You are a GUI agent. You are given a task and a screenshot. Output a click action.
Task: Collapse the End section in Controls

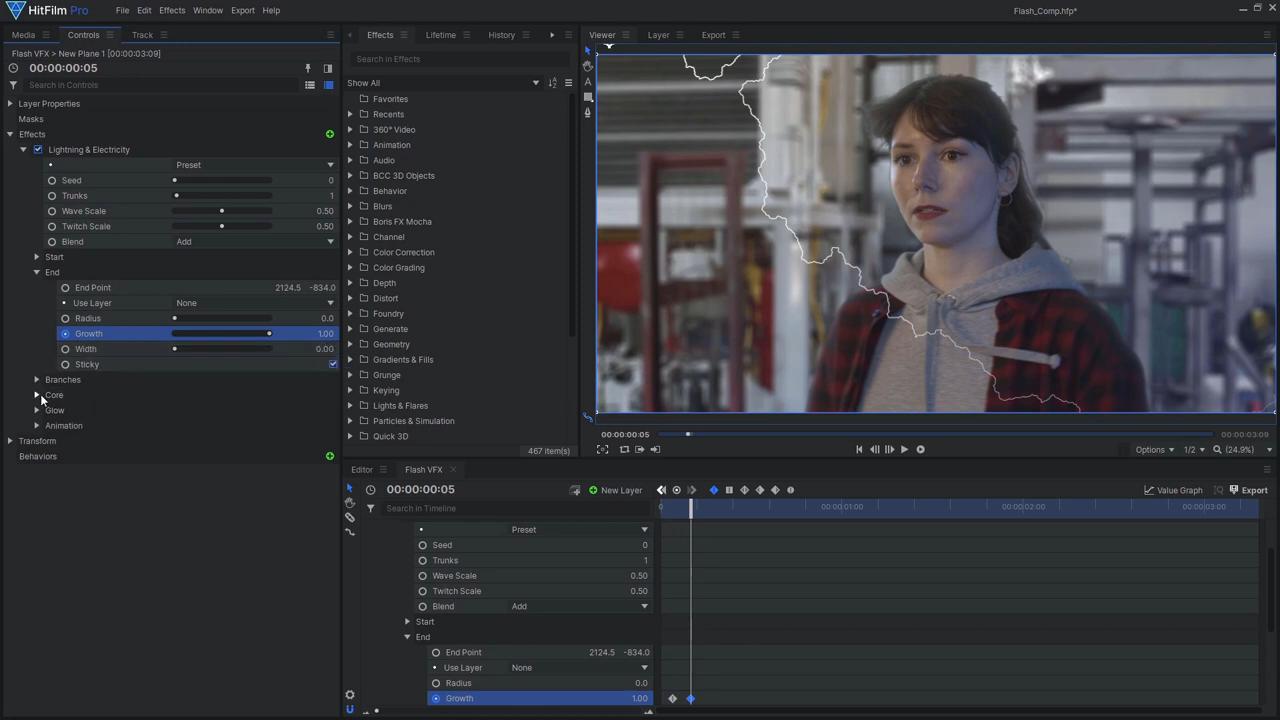pos(37,272)
